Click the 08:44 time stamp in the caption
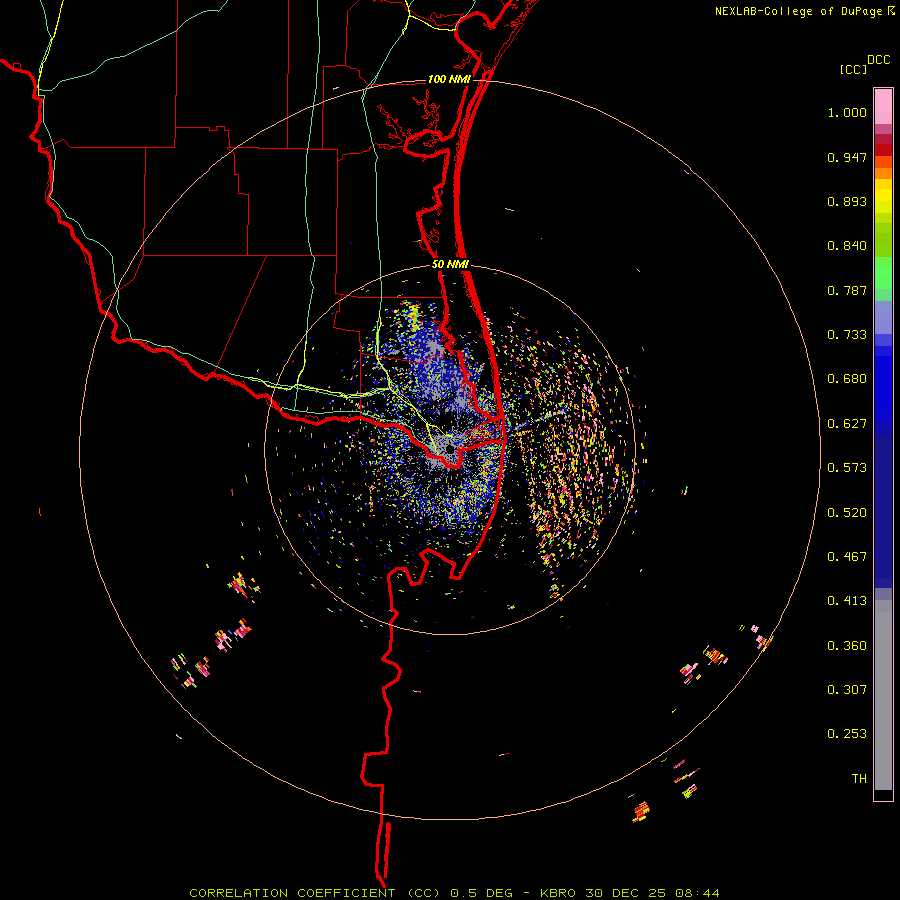 (697, 893)
